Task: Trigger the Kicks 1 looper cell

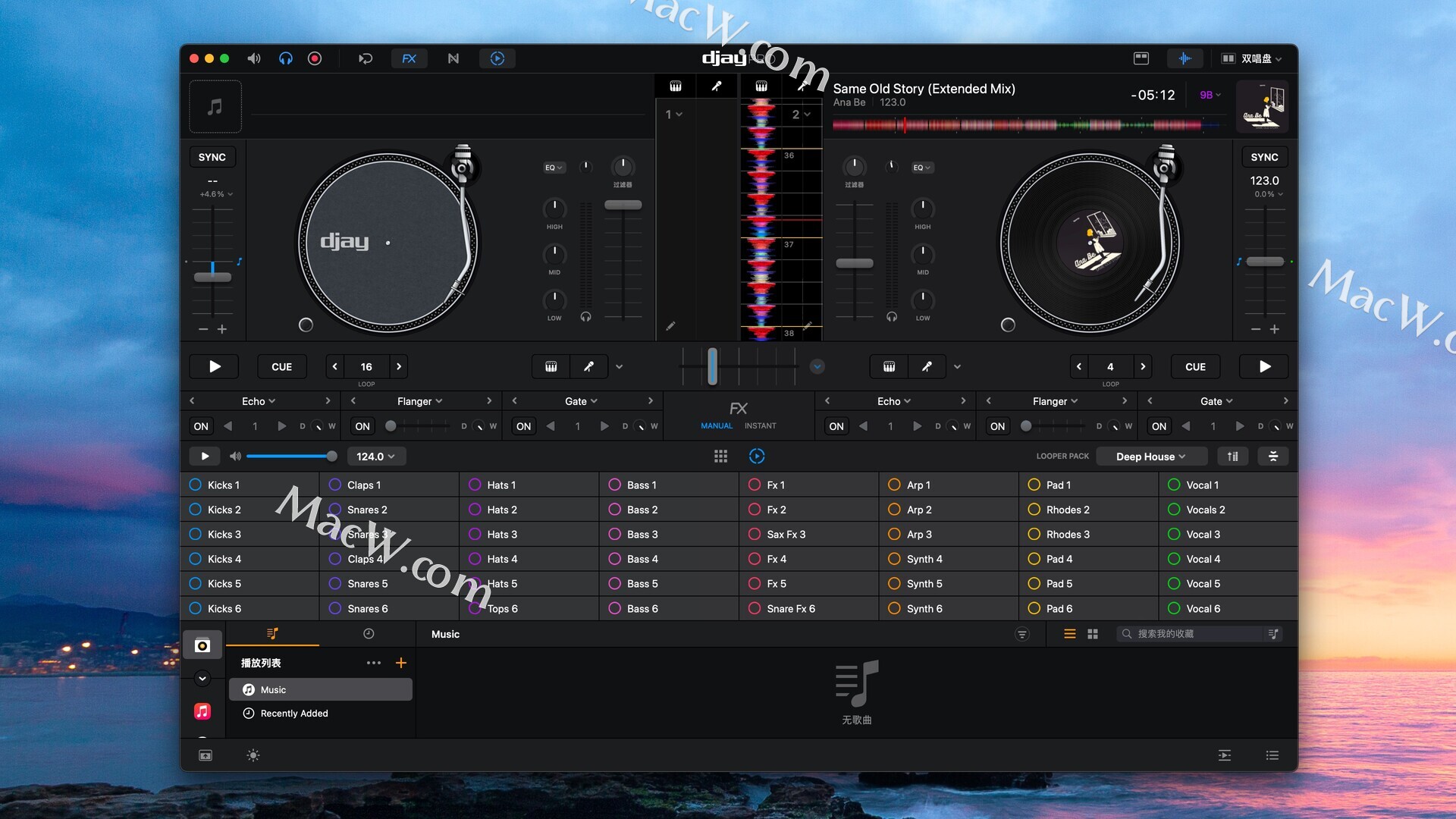Action: click(249, 485)
